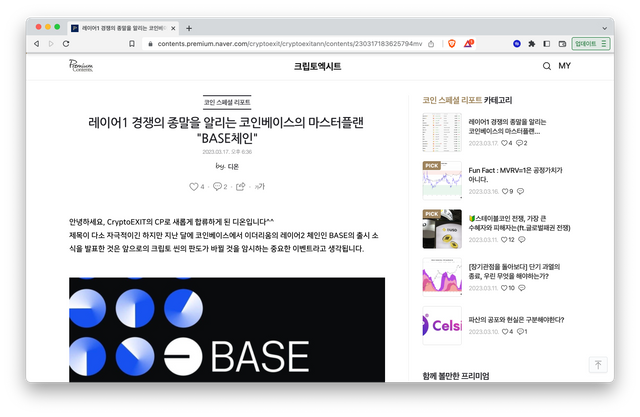The width and height of the screenshot is (640, 417).
Task: Bookmark this page with the bookmark icon
Action: pos(132,44)
